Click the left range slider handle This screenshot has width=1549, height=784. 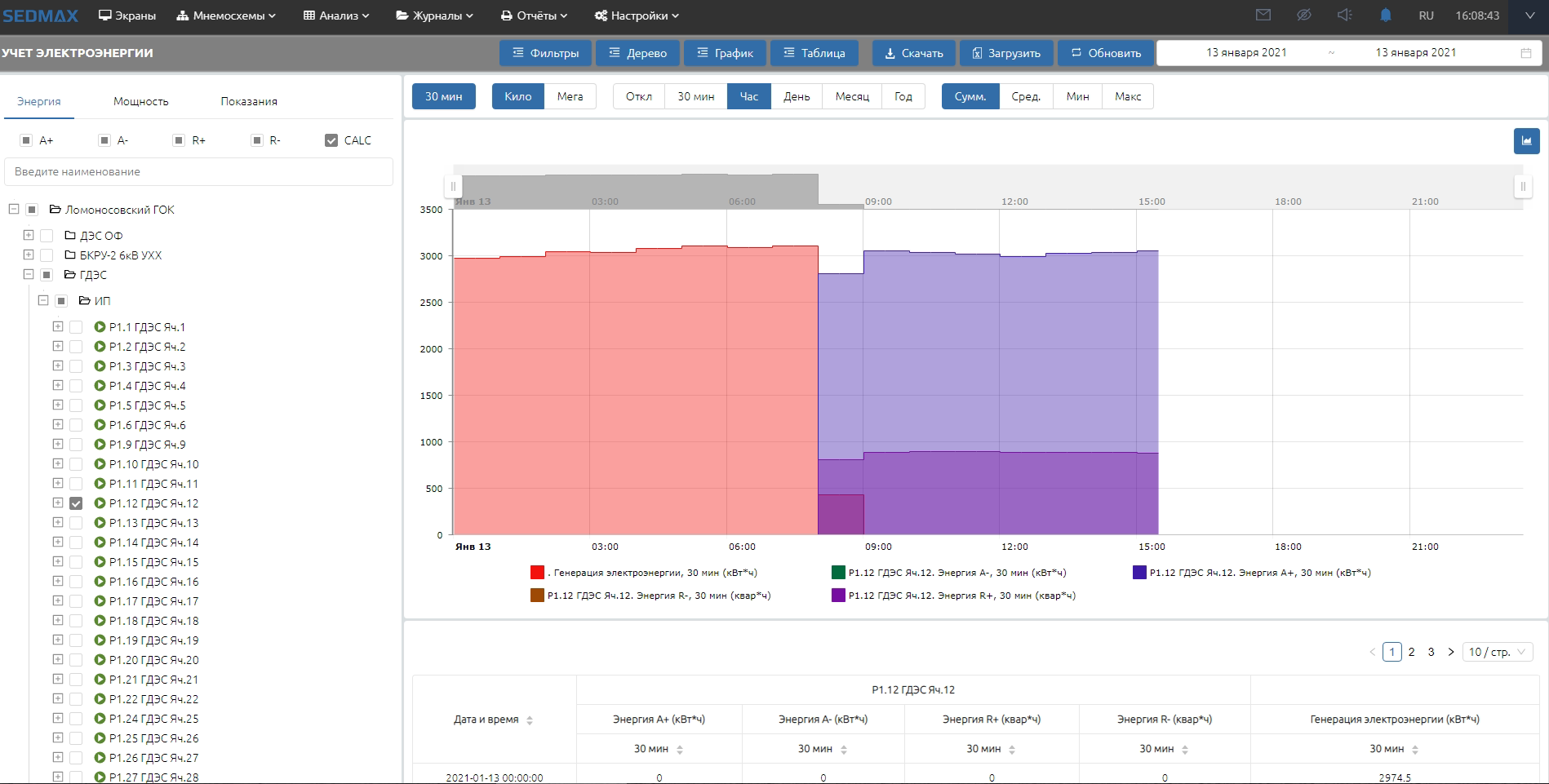tap(453, 186)
